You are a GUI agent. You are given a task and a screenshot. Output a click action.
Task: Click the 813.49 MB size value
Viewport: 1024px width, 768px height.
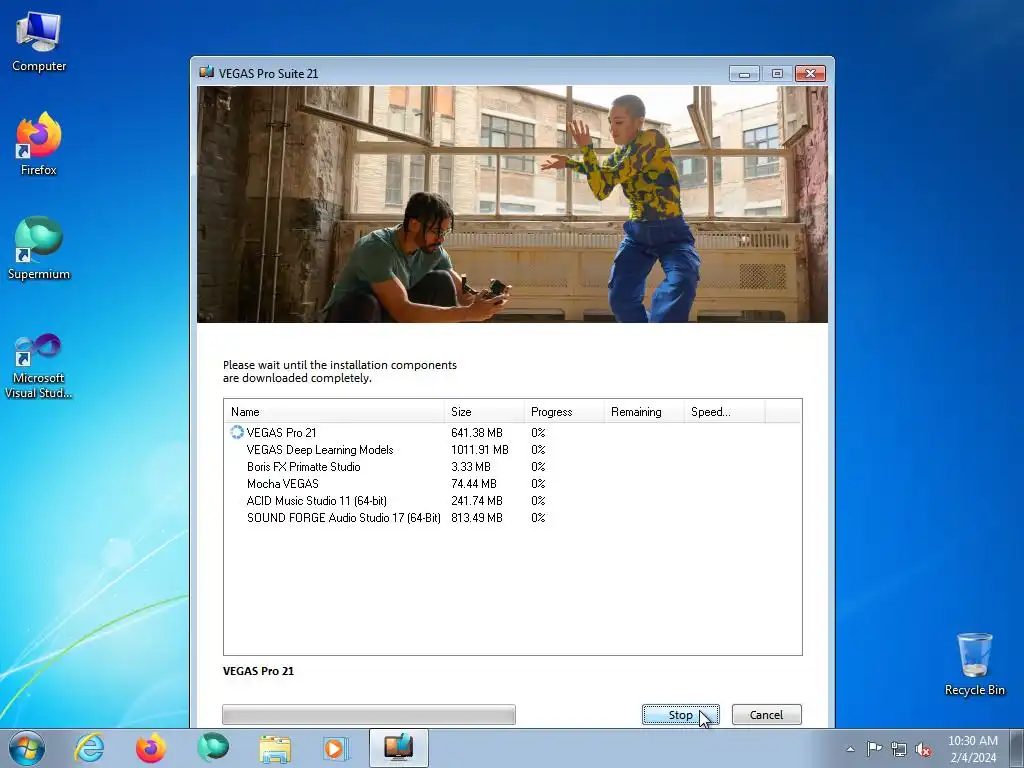tap(477, 517)
